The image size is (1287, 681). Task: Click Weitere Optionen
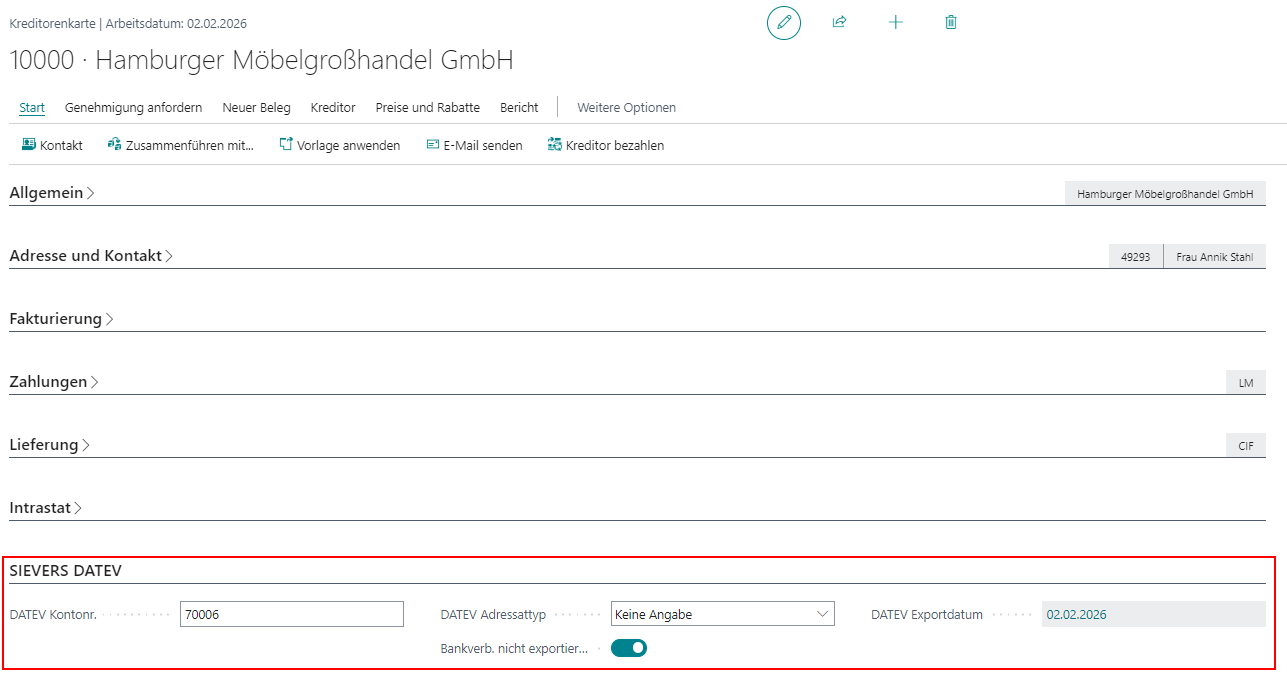click(x=626, y=107)
